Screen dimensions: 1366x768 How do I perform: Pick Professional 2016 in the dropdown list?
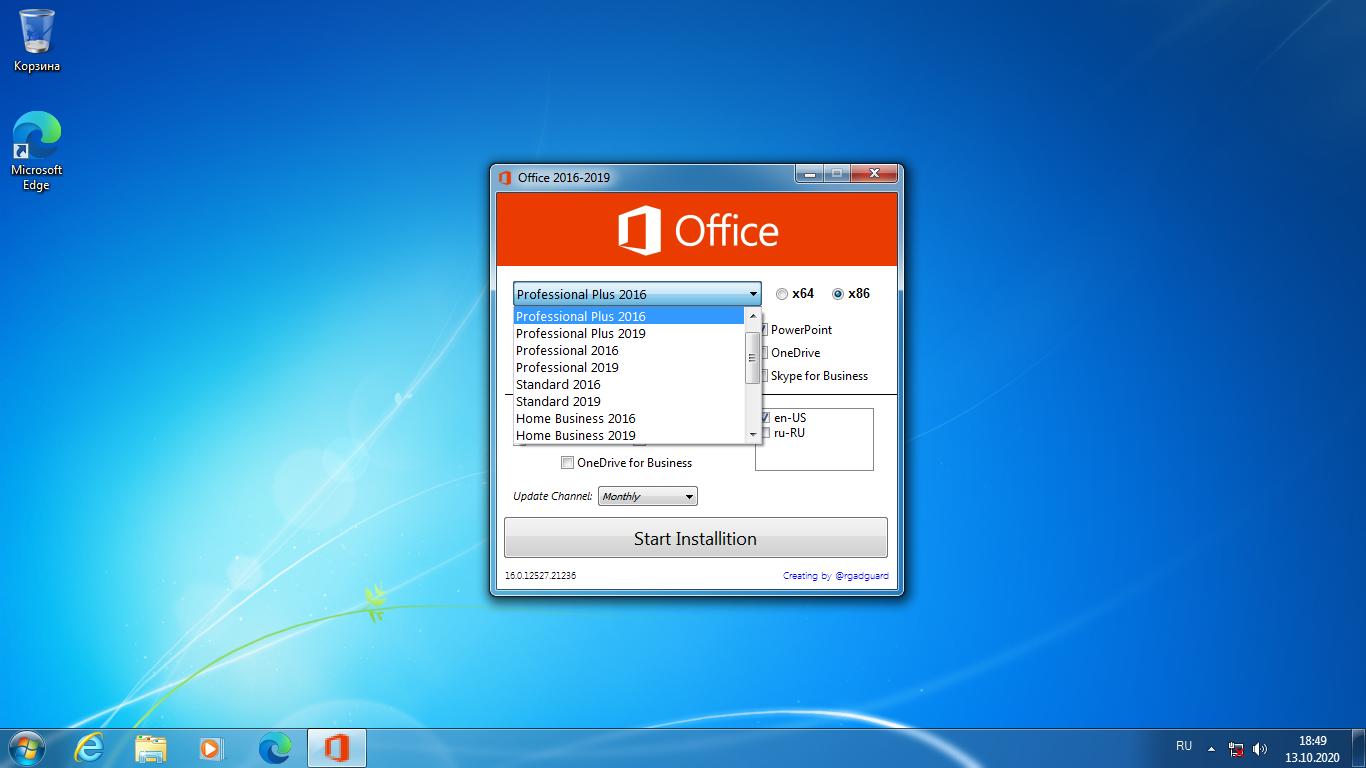pyautogui.click(x=629, y=350)
